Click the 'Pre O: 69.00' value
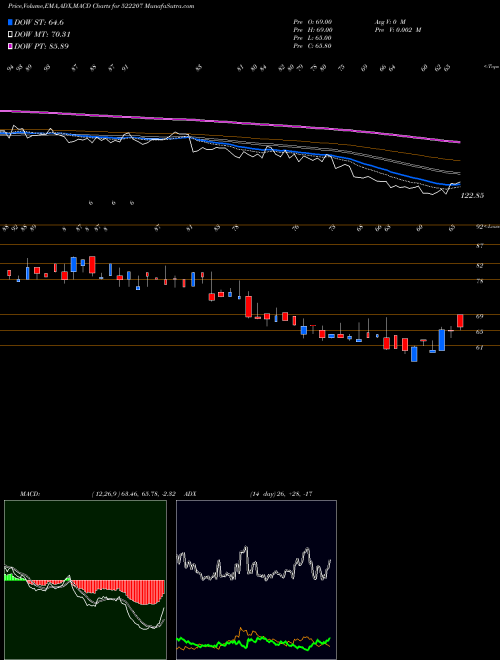Viewport: 500px width, 660px height. click(313, 22)
